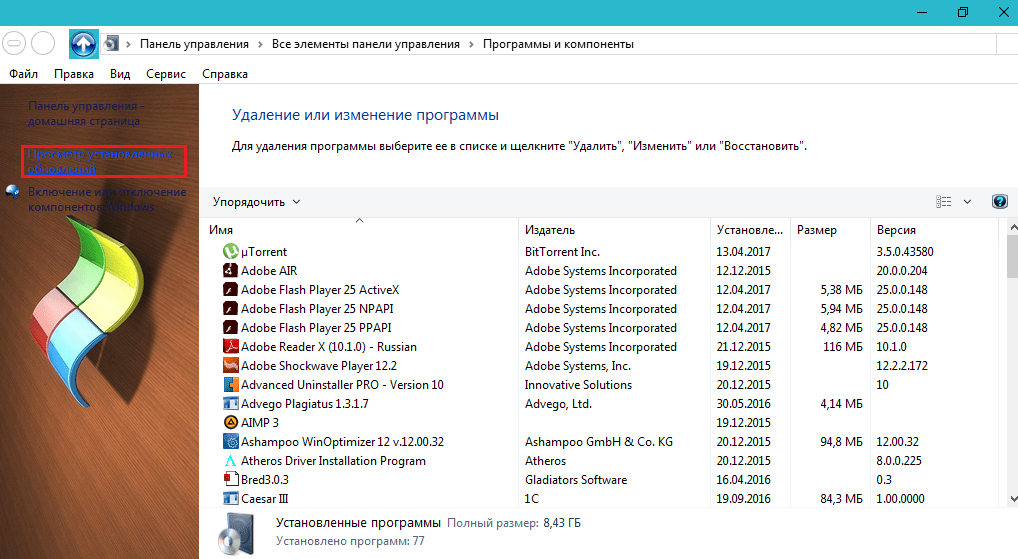Click the Caesar III icon
The height and width of the screenshot is (559, 1018).
pos(230,499)
